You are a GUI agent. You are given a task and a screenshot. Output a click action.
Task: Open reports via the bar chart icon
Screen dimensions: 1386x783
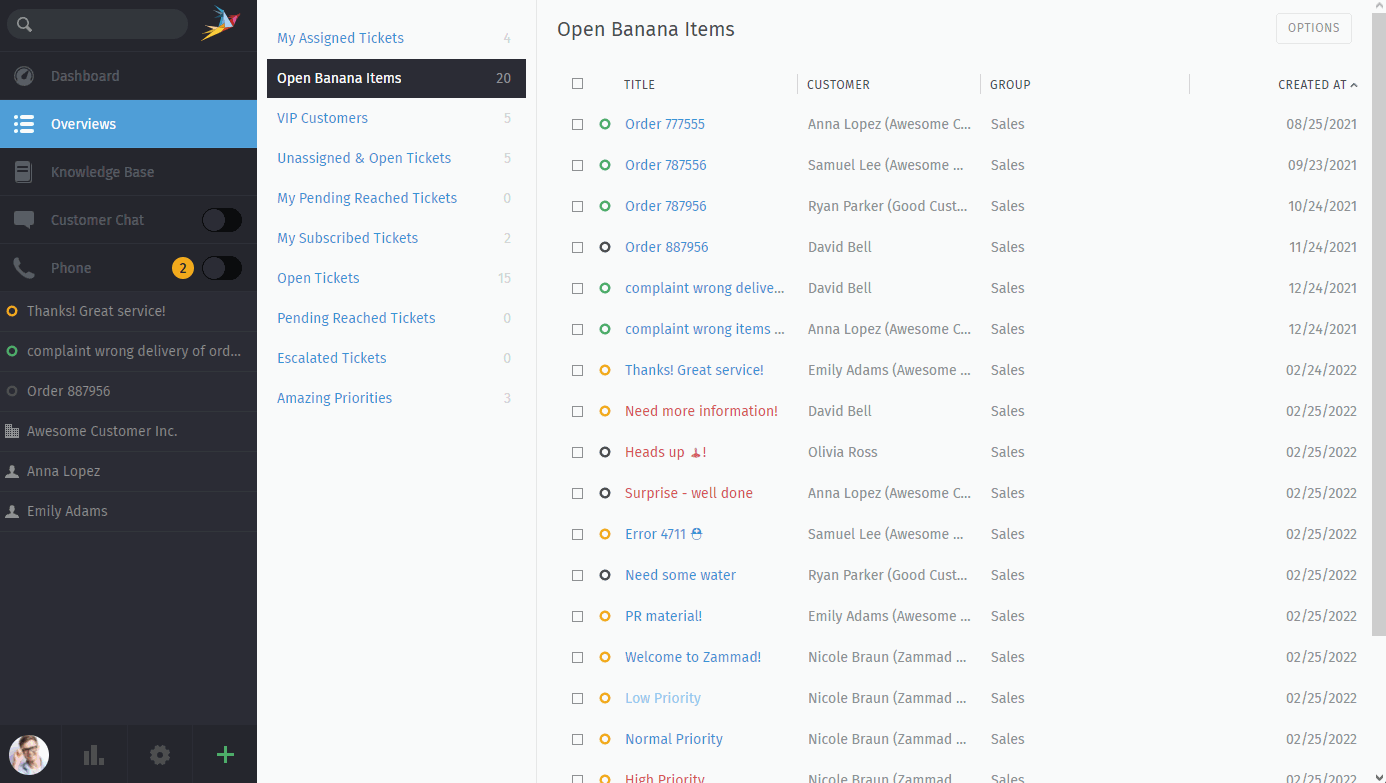tap(93, 754)
